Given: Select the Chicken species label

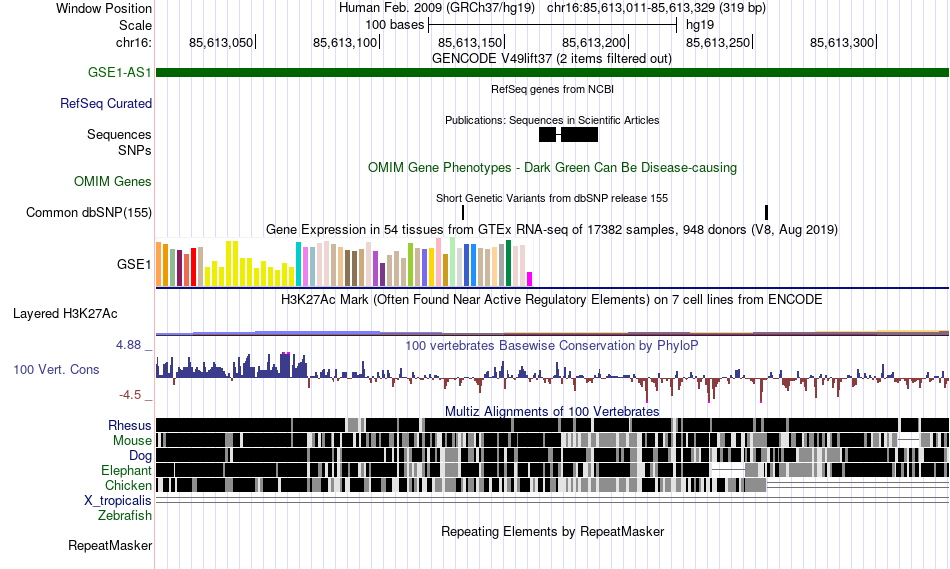Looking at the screenshot, I should click(128, 485).
